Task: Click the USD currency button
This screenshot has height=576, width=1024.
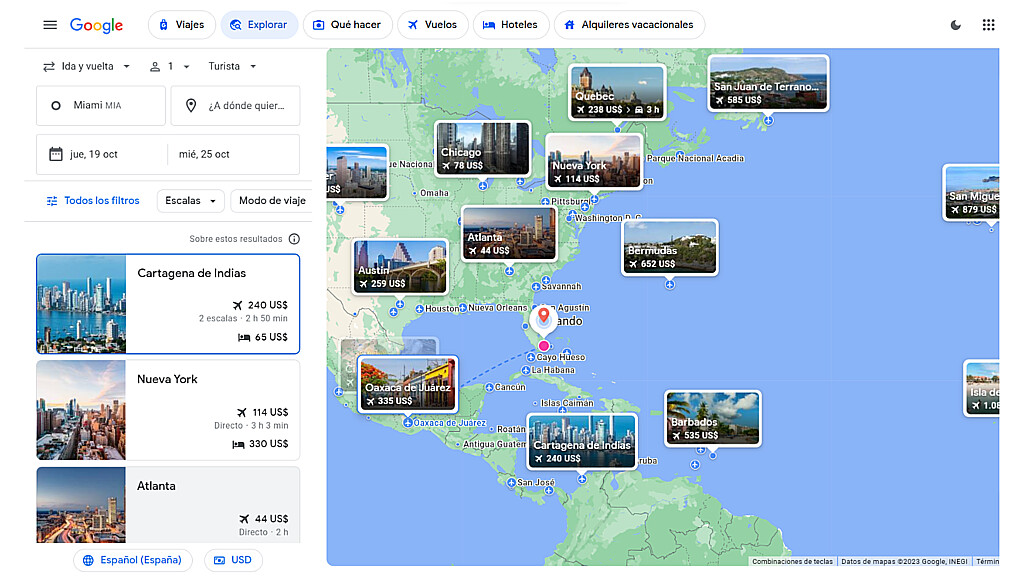Action: 233,560
